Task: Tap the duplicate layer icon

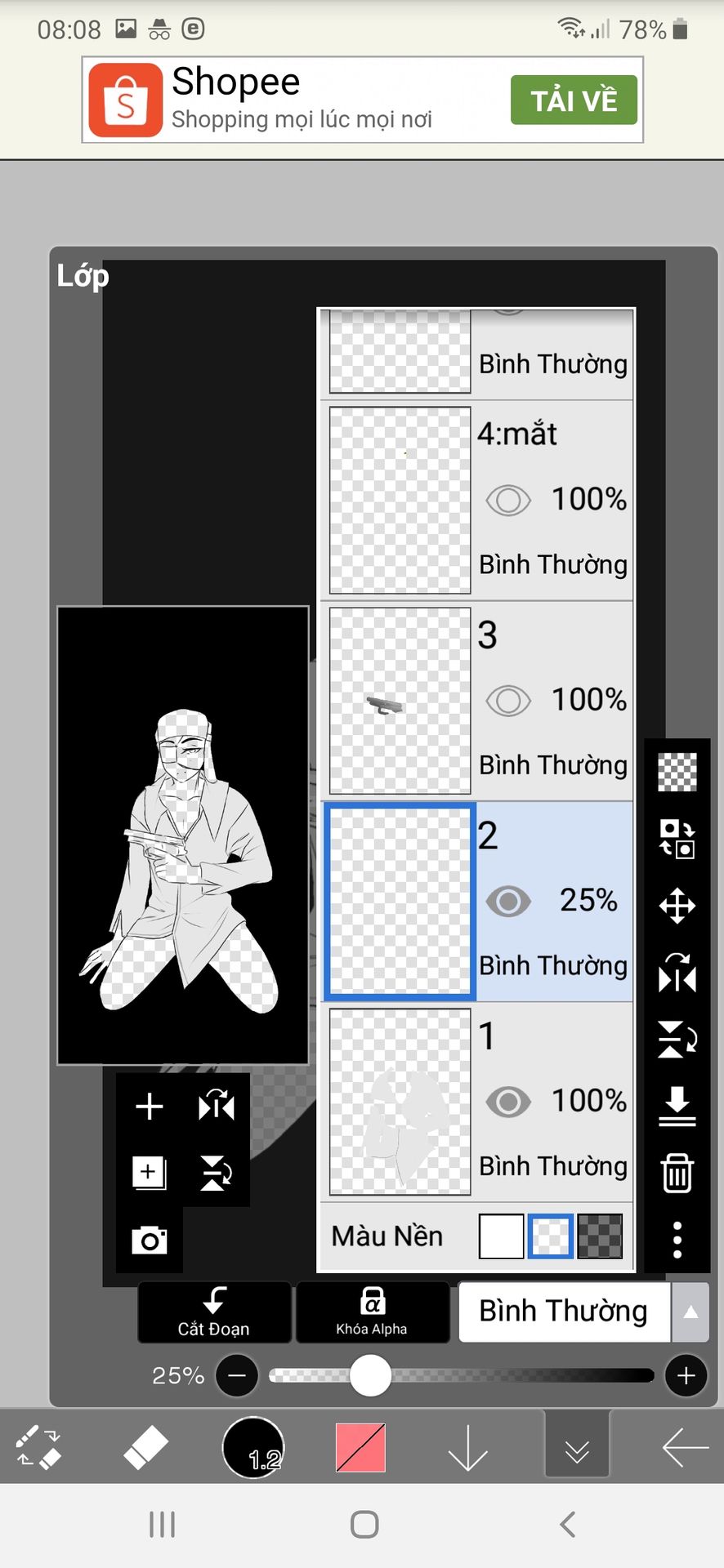Action: pos(149,1173)
